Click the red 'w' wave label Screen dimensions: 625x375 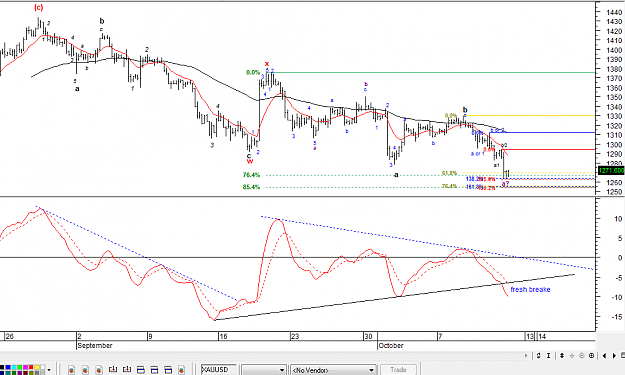point(250,161)
